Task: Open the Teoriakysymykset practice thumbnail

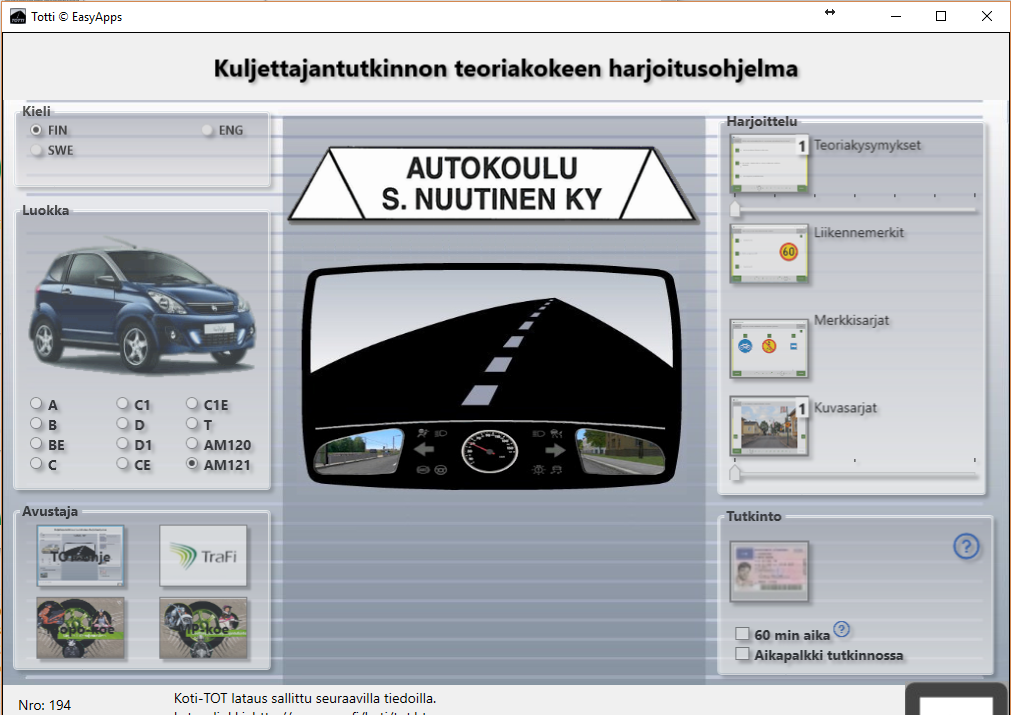Action: pos(769,164)
